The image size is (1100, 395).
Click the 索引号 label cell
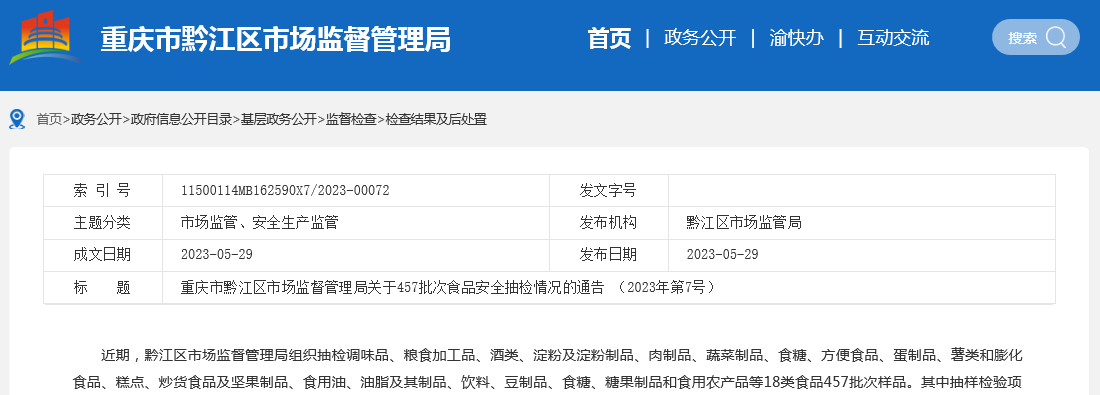click(103, 191)
